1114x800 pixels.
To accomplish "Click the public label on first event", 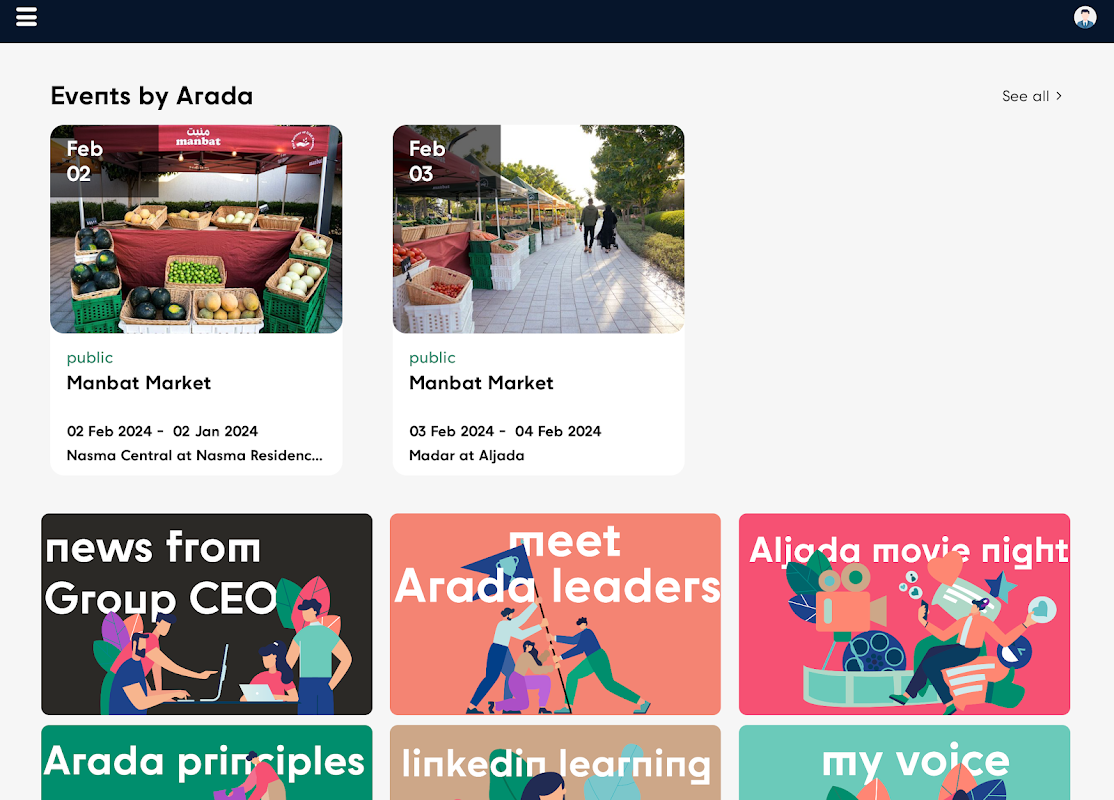I will [90, 358].
